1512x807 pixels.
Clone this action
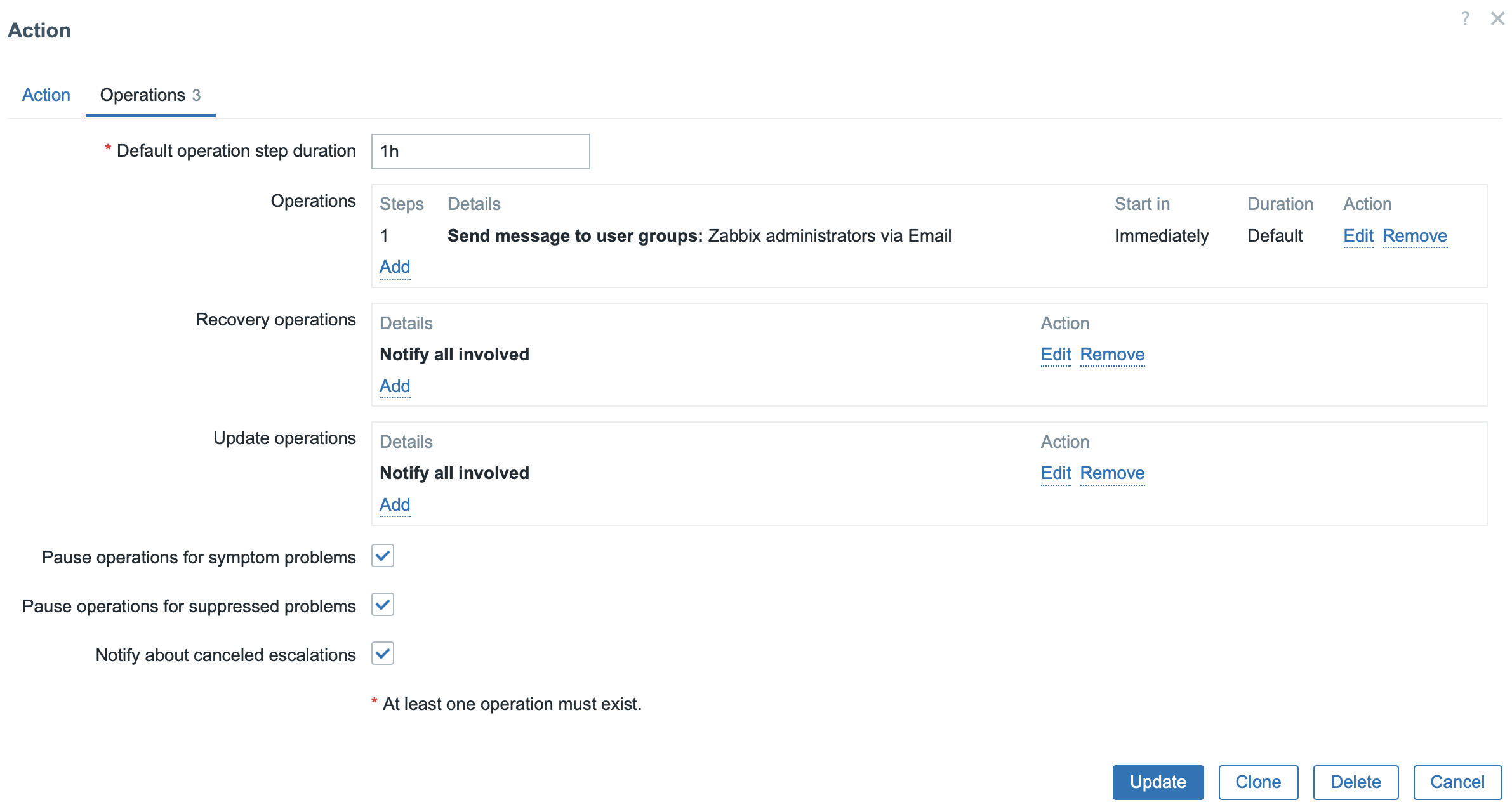pos(1257,782)
